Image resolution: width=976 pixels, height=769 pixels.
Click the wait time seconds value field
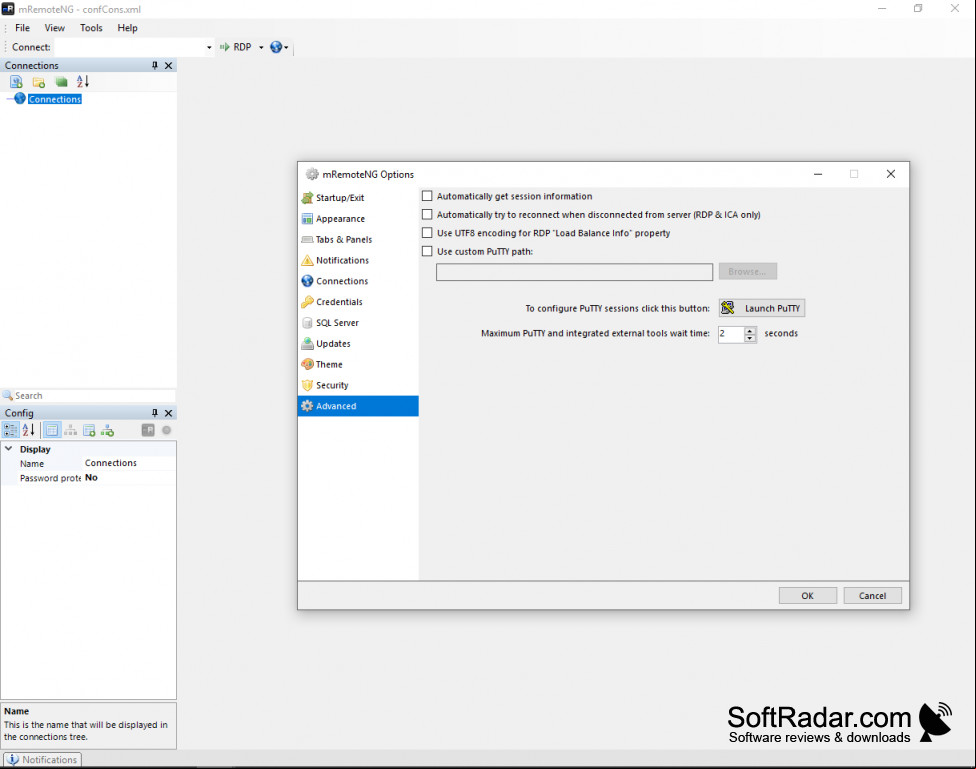[x=731, y=334]
